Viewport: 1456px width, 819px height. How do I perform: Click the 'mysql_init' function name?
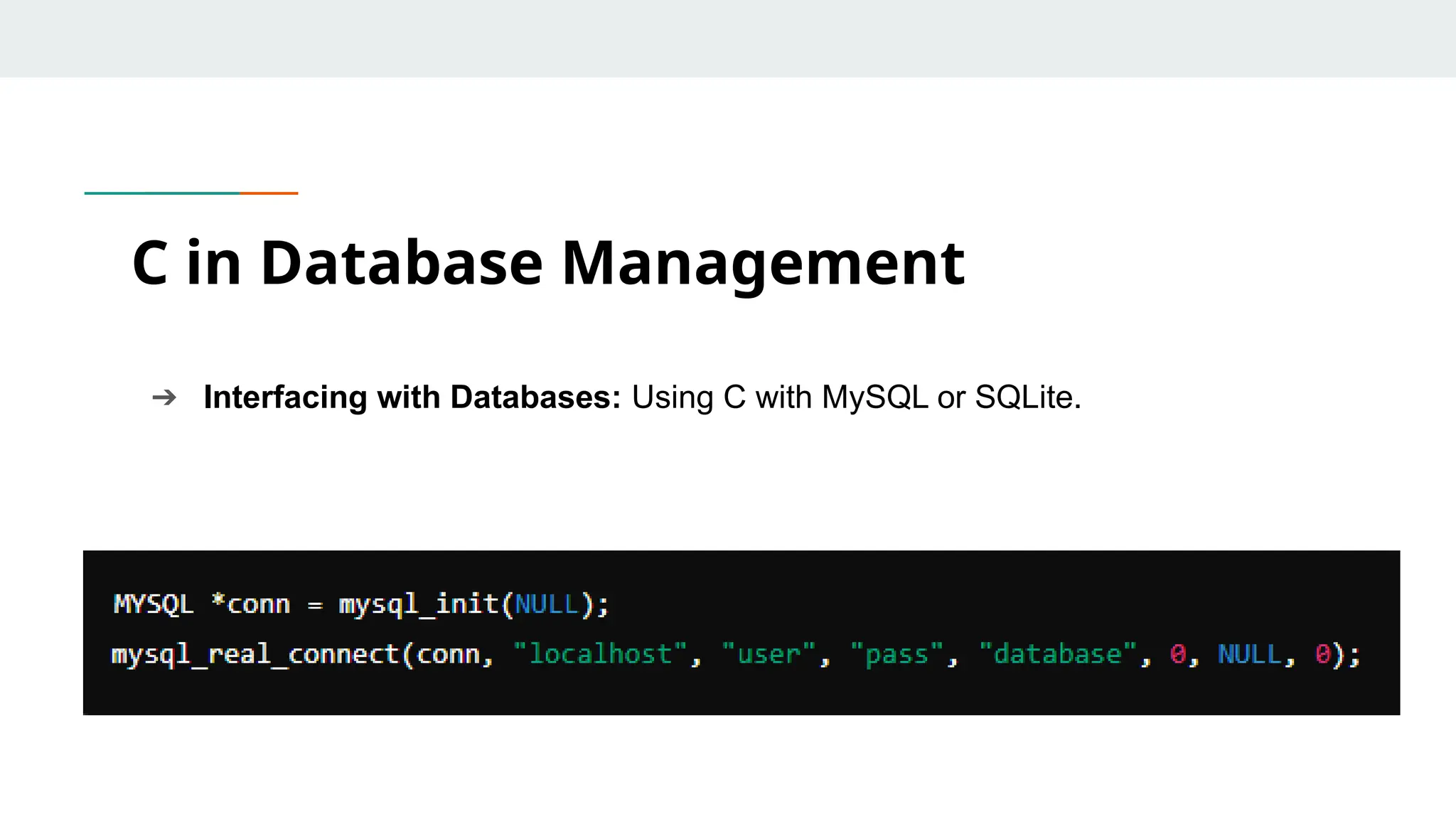pos(418,604)
